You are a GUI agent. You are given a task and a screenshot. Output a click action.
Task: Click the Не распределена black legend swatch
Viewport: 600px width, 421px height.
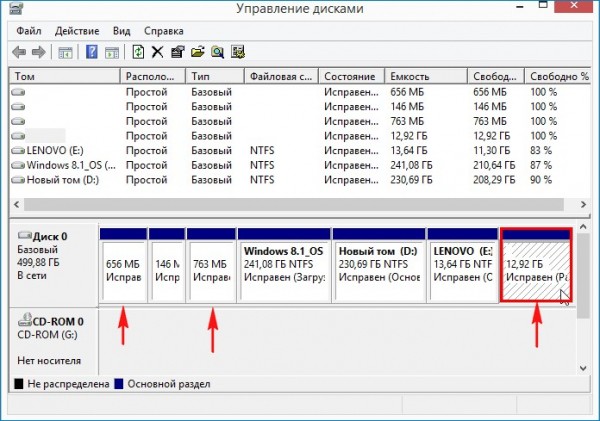[19, 384]
